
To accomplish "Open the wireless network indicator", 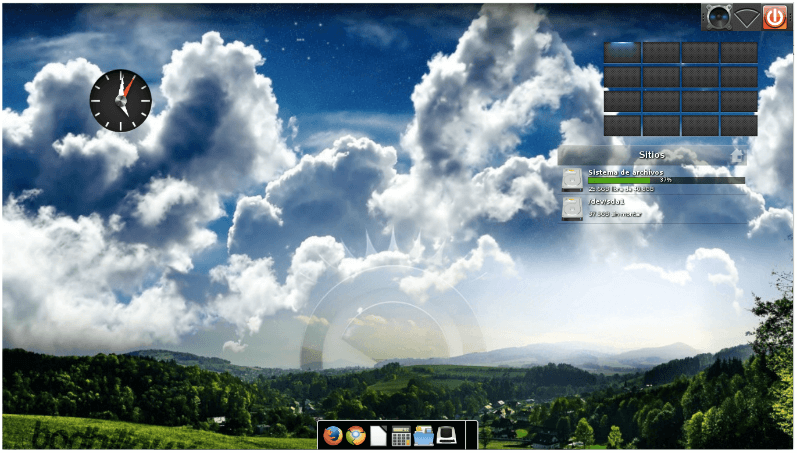I will pos(745,17).
